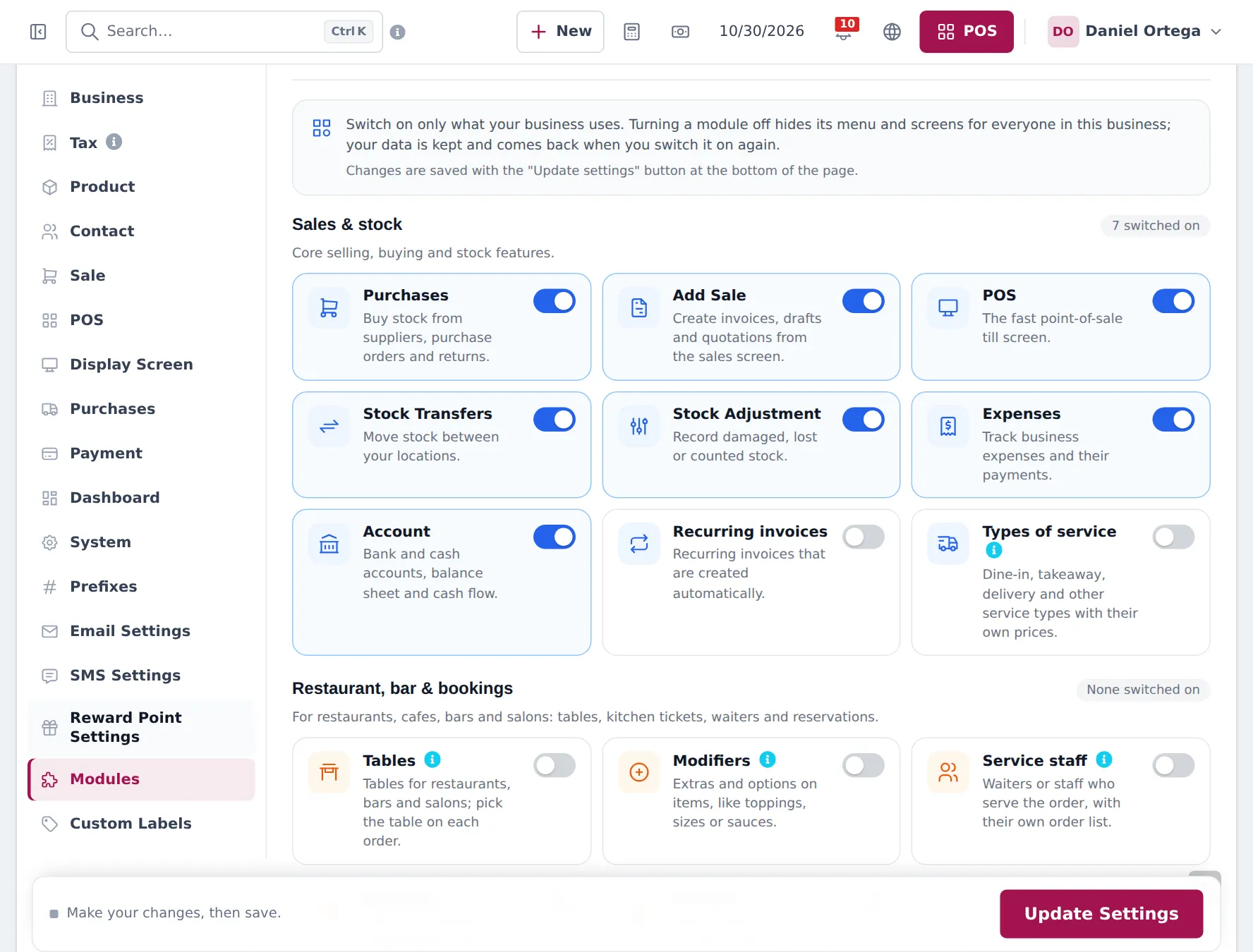
Task: Expand the Daniel Ortega user menu
Action: coord(1134,32)
